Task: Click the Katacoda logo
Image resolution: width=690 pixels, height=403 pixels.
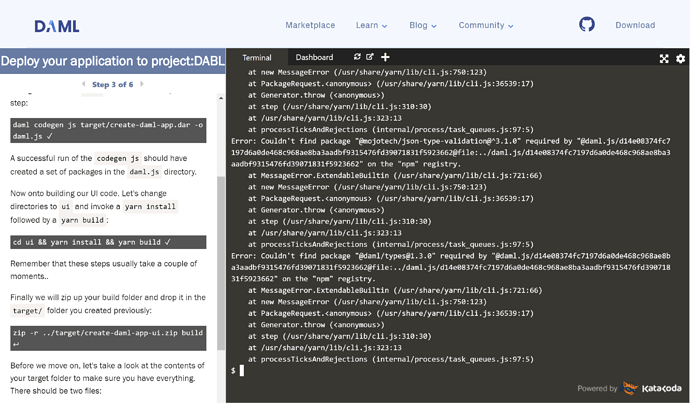Action: [x=649, y=388]
